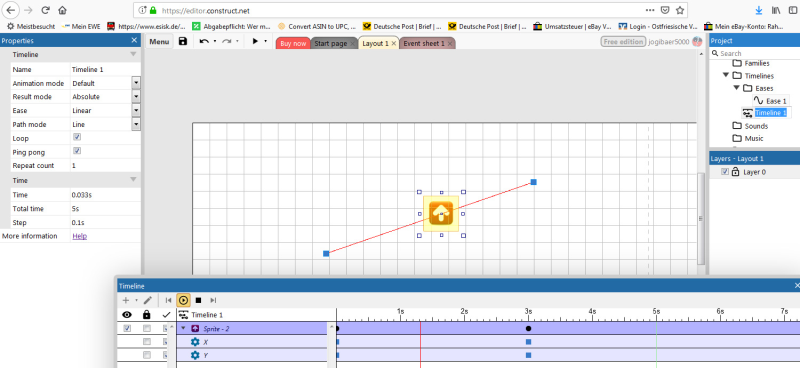
Task: Toggle visibility checkbox for Sprite - 2 track
Action: pos(128,328)
